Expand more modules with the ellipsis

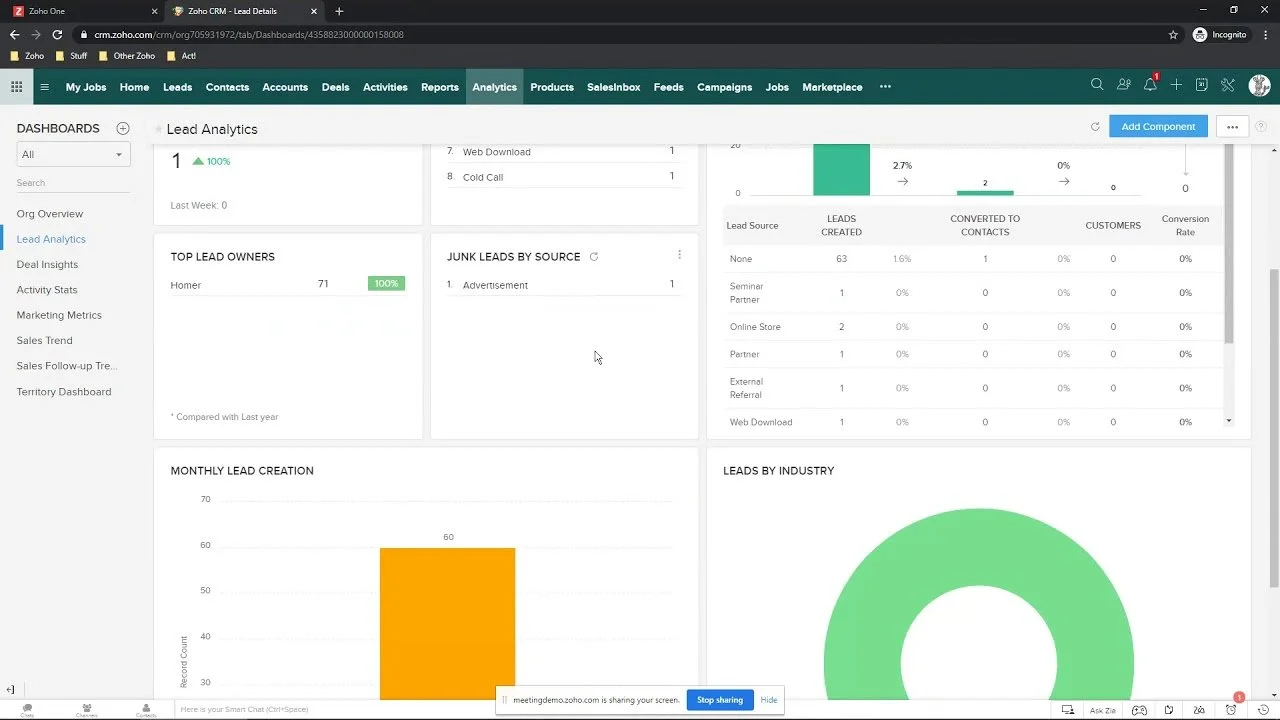(x=885, y=87)
